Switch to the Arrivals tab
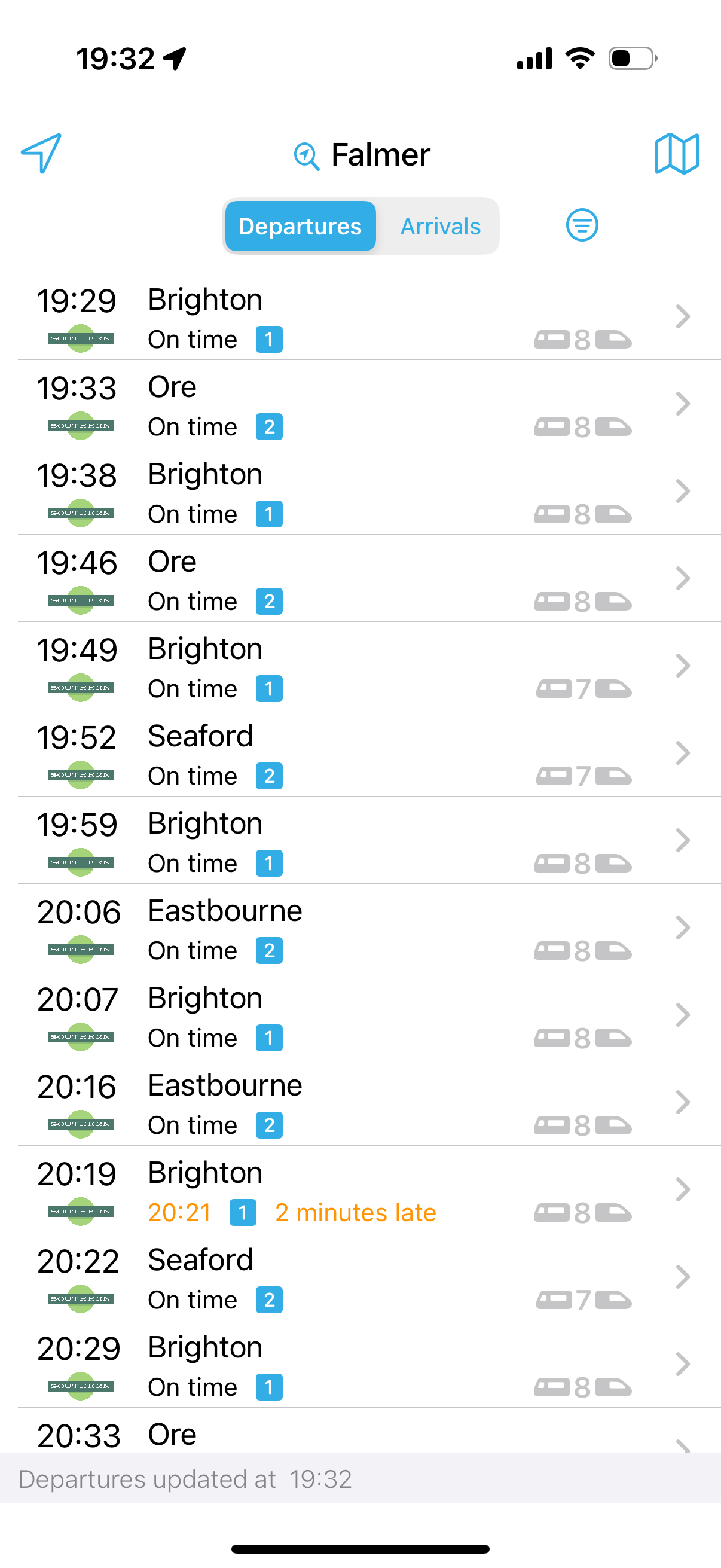This screenshot has width=721, height=1568. click(x=440, y=227)
